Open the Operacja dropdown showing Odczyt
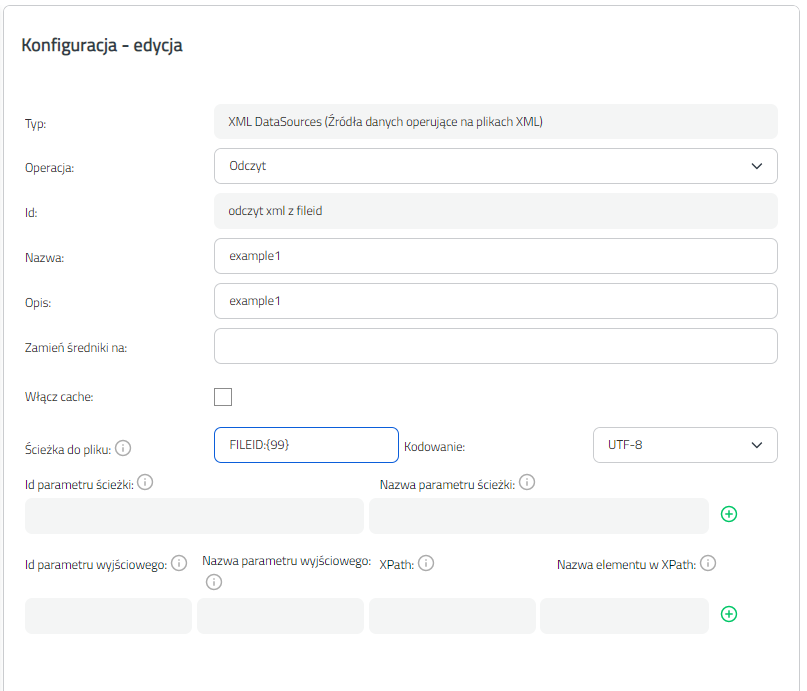This screenshot has height=691, width=807. pos(496,166)
